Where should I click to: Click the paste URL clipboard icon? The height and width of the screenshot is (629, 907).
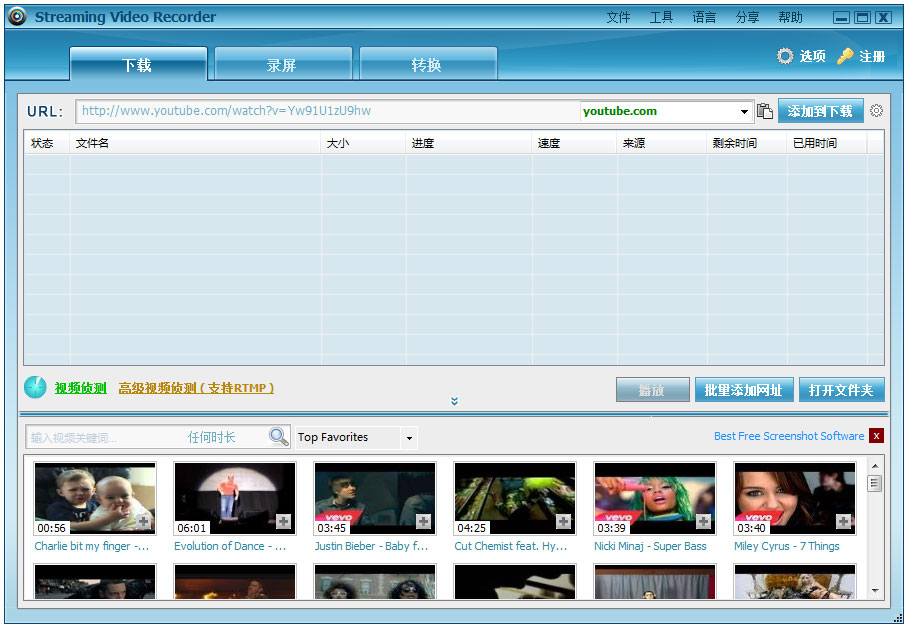coord(765,111)
